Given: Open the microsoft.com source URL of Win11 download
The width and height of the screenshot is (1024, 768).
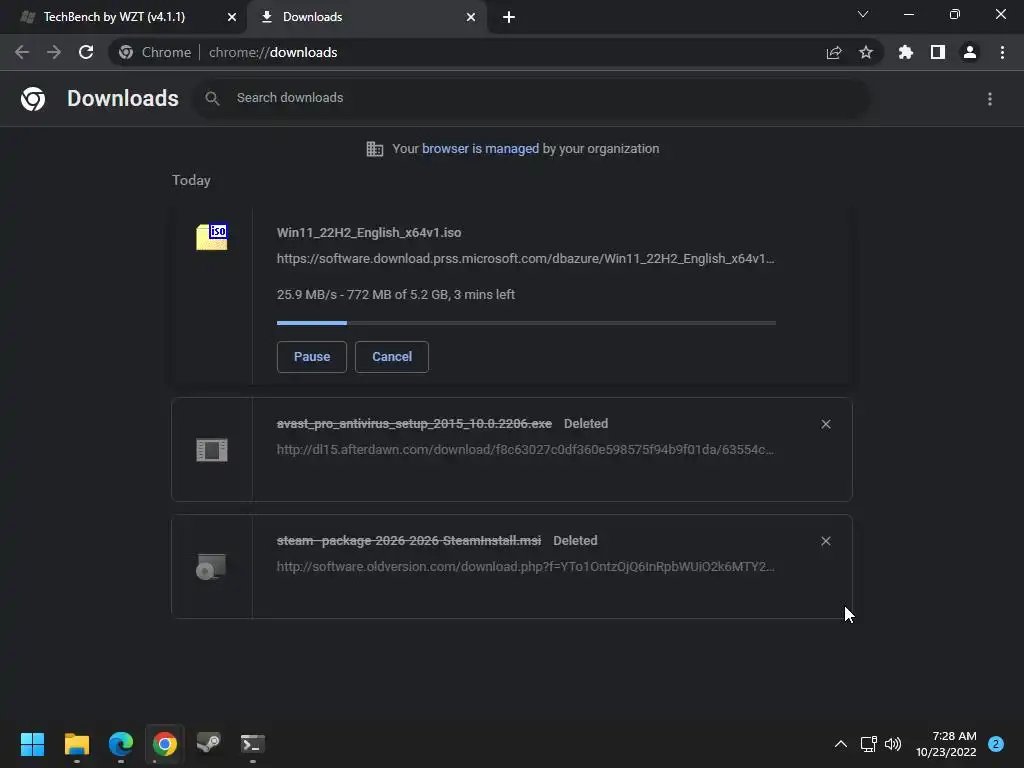Looking at the screenshot, I should pos(525,259).
